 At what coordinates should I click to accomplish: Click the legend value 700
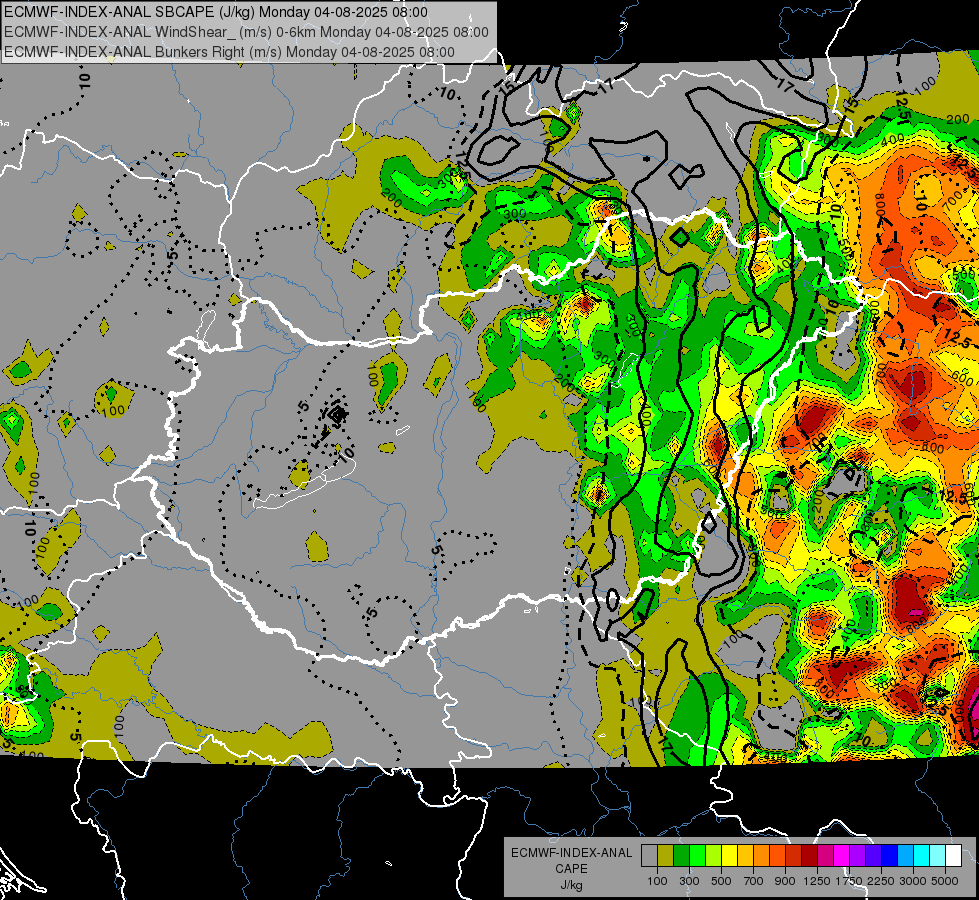[754, 881]
